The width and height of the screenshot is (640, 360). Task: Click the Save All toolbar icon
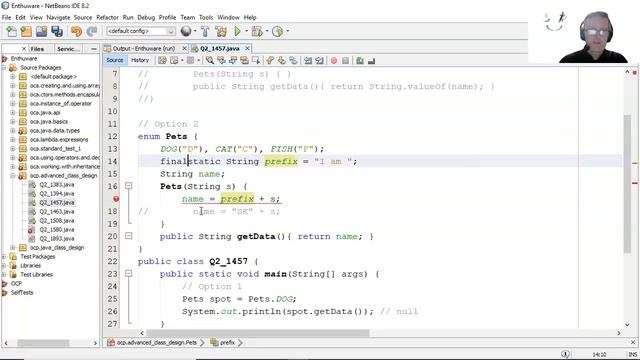[x=57, y=31]
